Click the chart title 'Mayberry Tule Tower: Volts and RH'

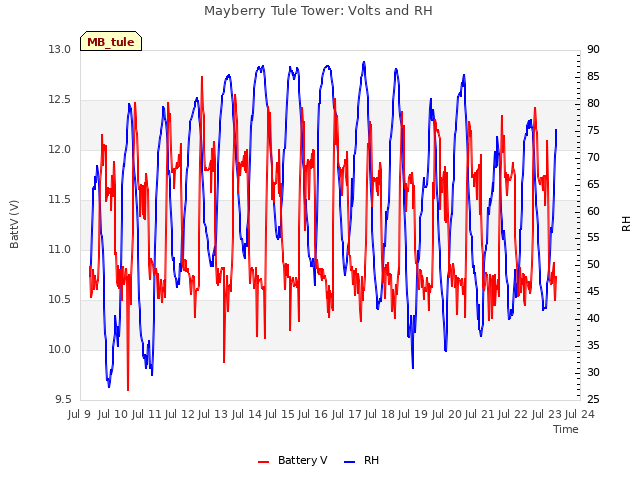318,11
